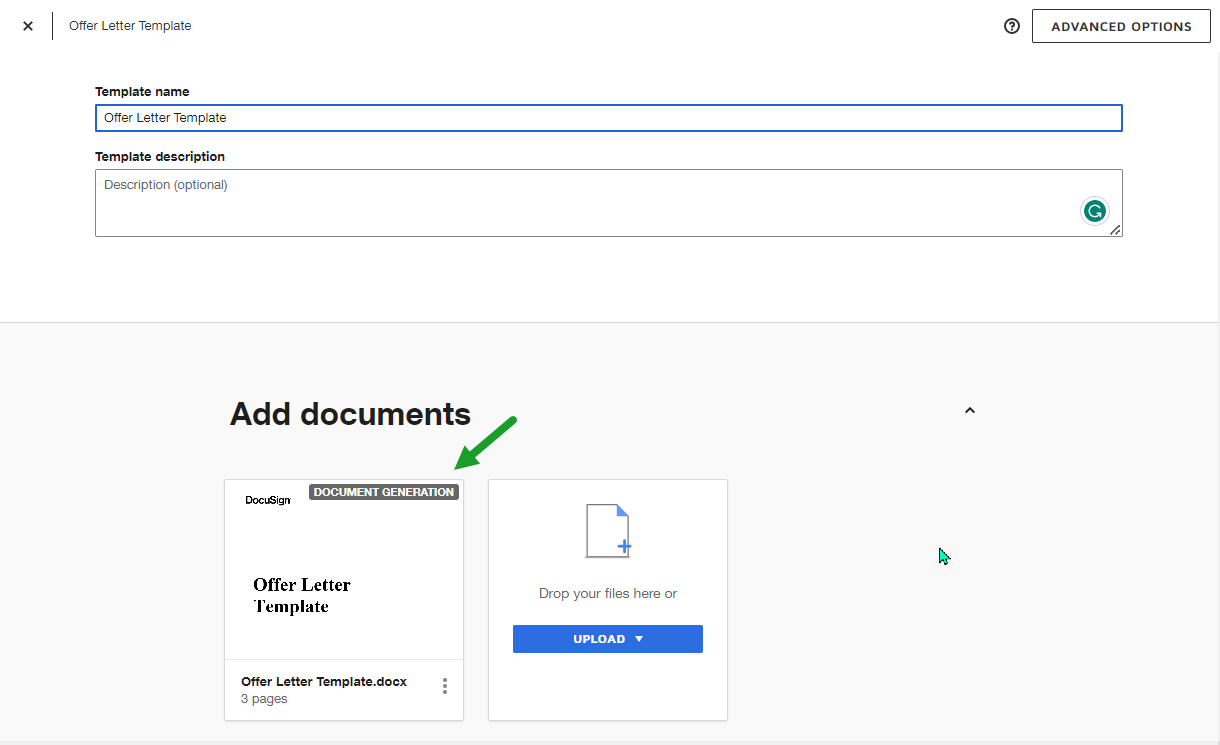Viewport: 1220px width, 745px height.
Task: Click the 'Add documents' section heading
Action: tap(350, 413)
